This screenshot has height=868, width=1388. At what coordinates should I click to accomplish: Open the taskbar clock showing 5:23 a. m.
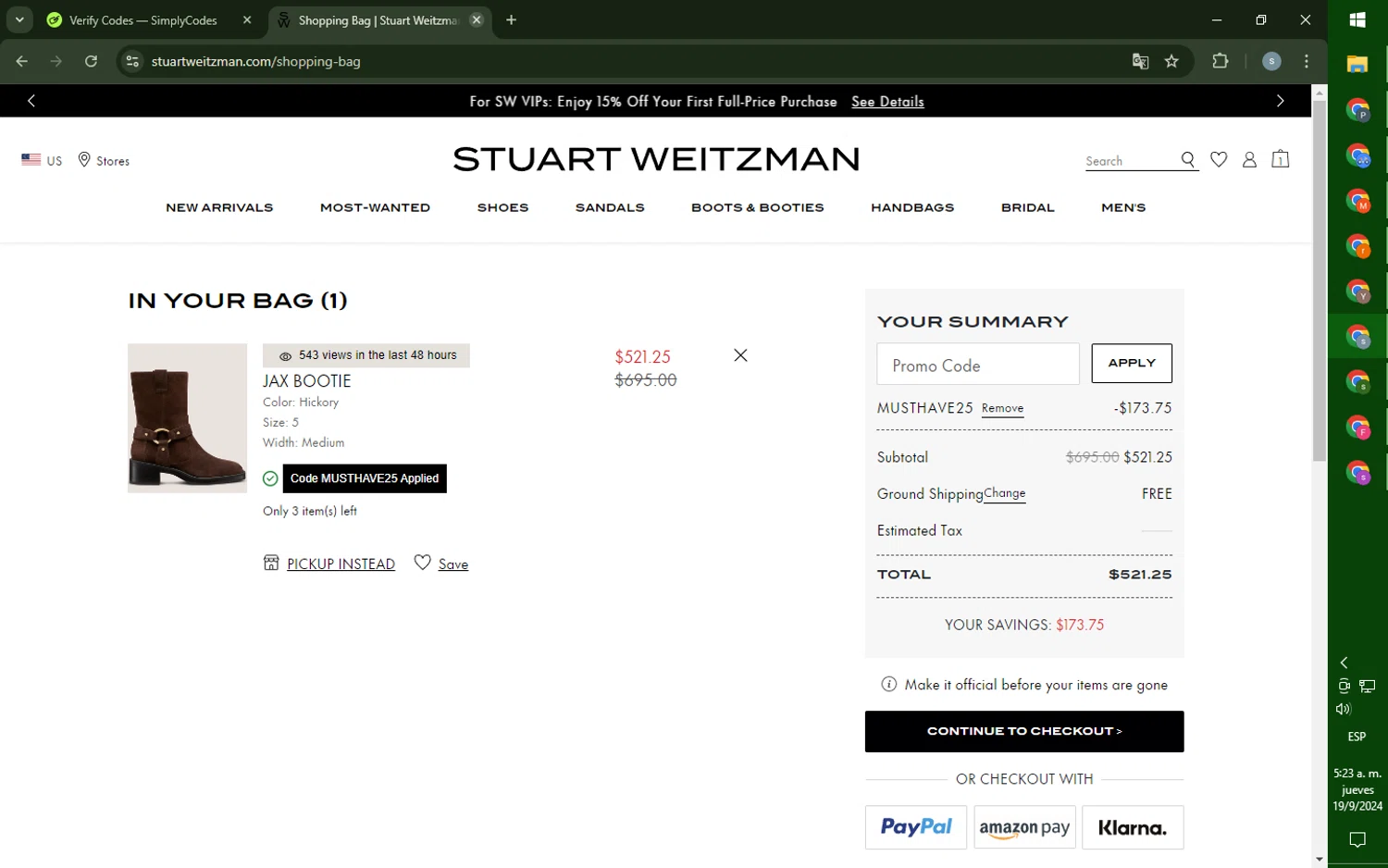(1357, 789)
